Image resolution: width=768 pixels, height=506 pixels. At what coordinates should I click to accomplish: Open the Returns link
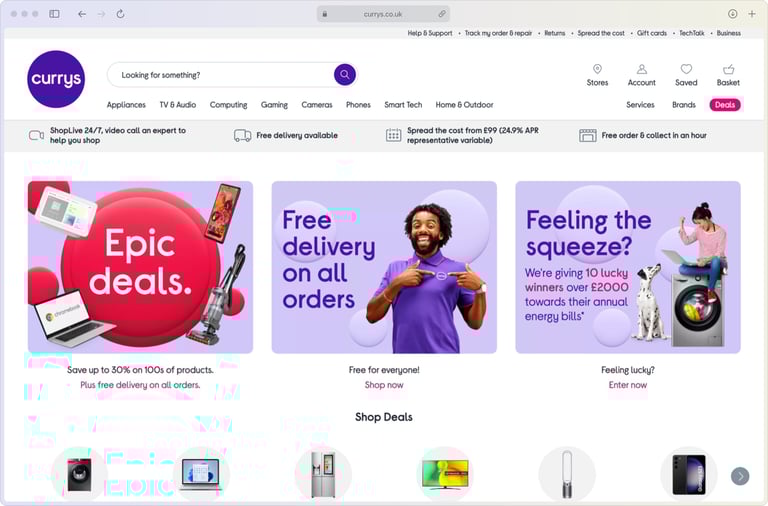point(554,33)
